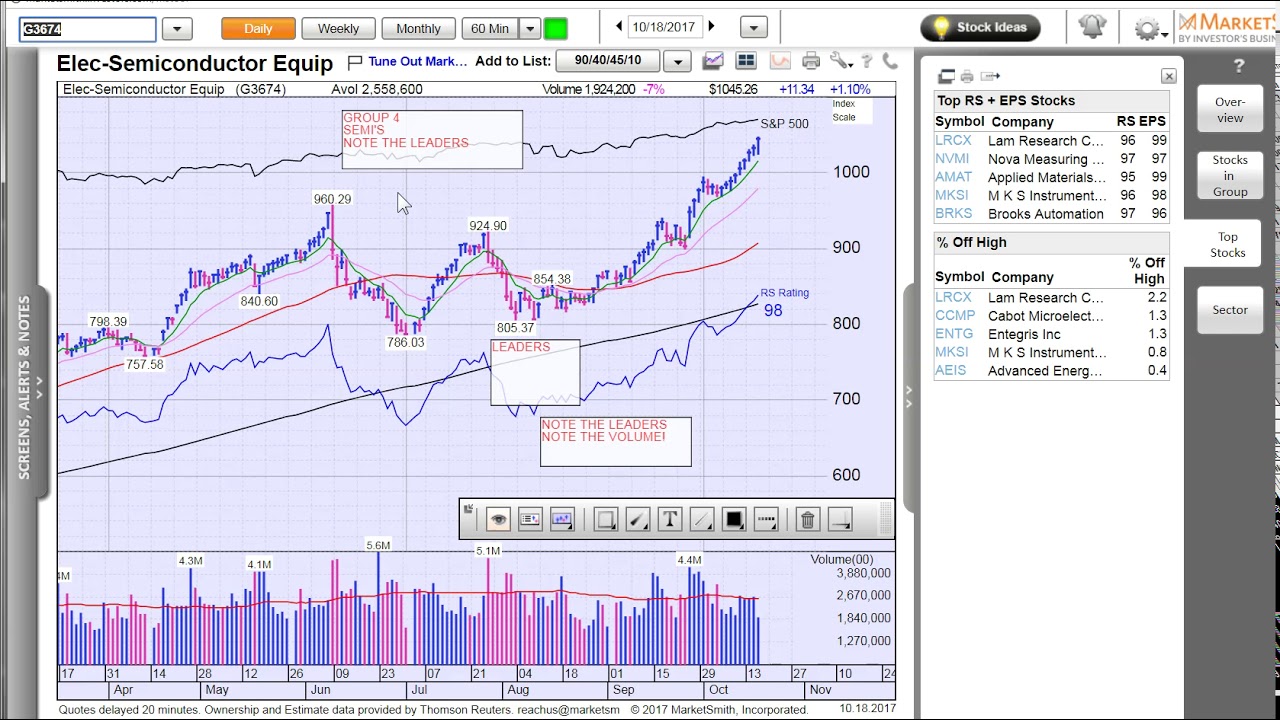Click the green status indicator square
Screen dimensions: 1280x720
coord(556,28)
